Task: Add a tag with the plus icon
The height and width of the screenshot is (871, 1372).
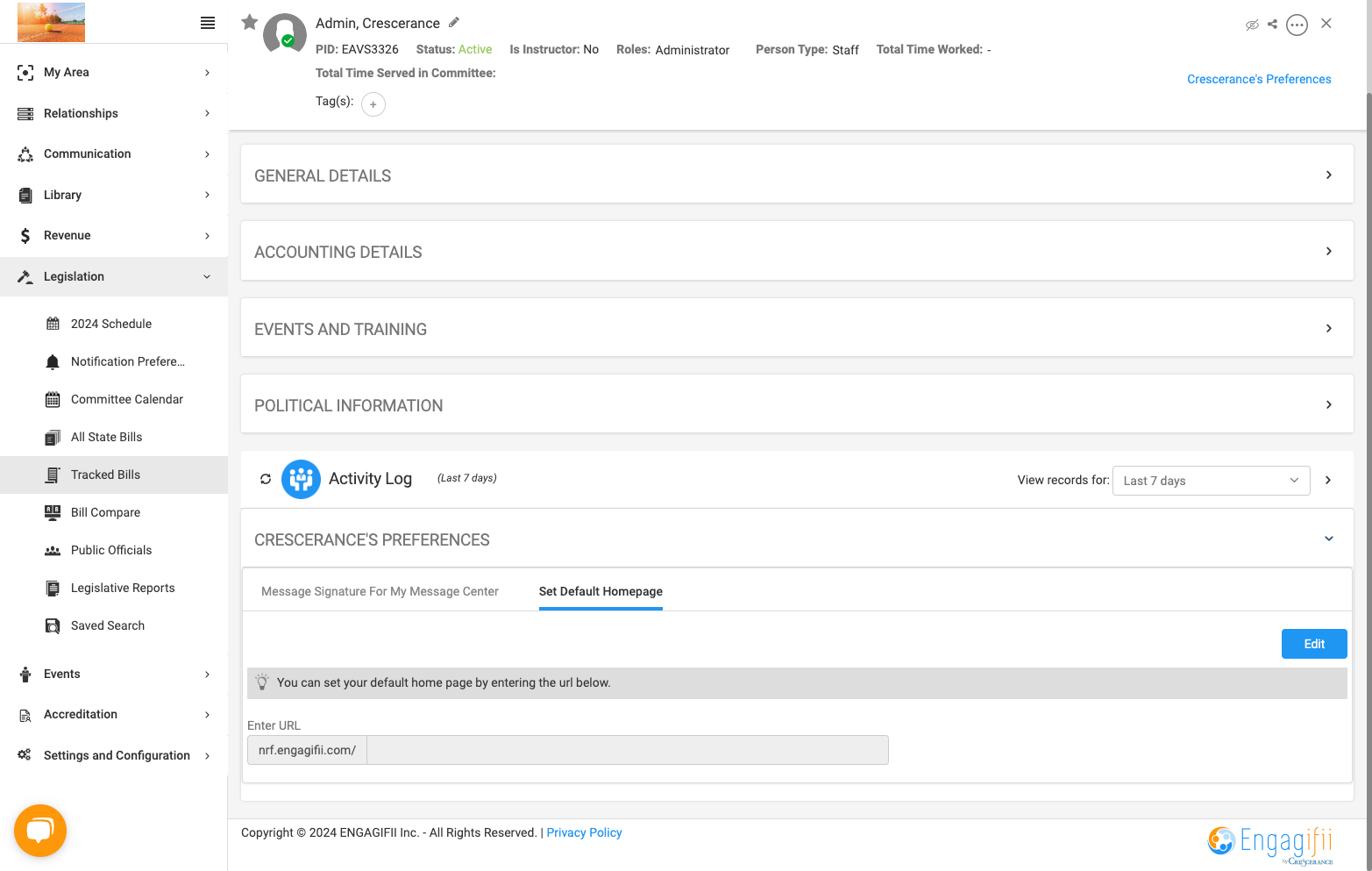Action: click(373, 104)
